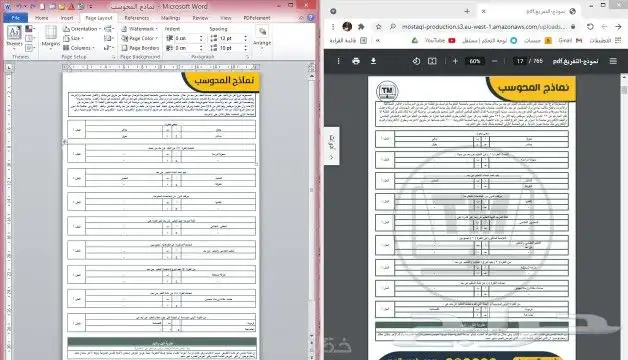Click the Indent Right value field
Image resolution: width=628 pixels, height=360 pixels.
pos(186,48)
